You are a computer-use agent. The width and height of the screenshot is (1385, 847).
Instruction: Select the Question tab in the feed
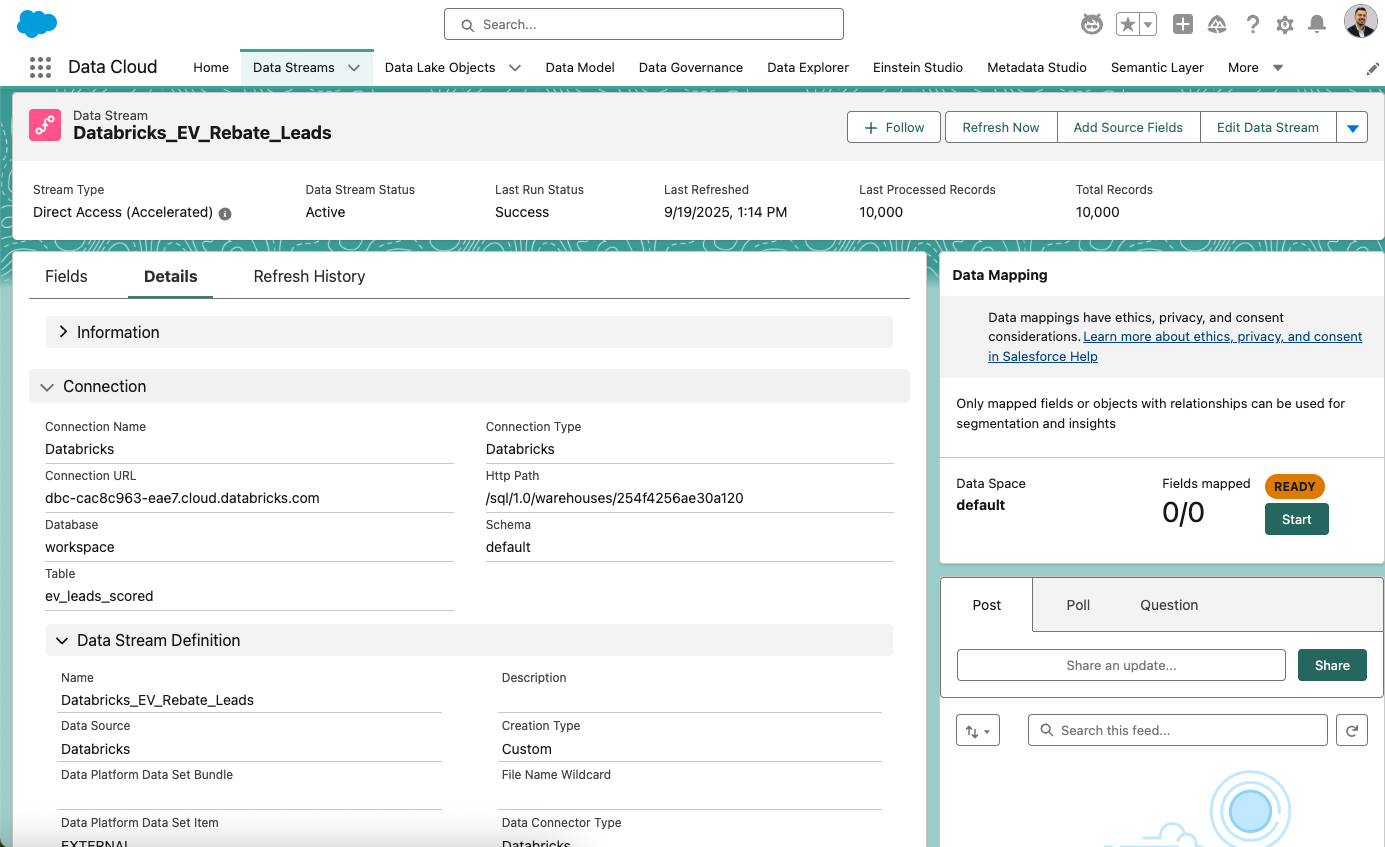(1169, 605)
